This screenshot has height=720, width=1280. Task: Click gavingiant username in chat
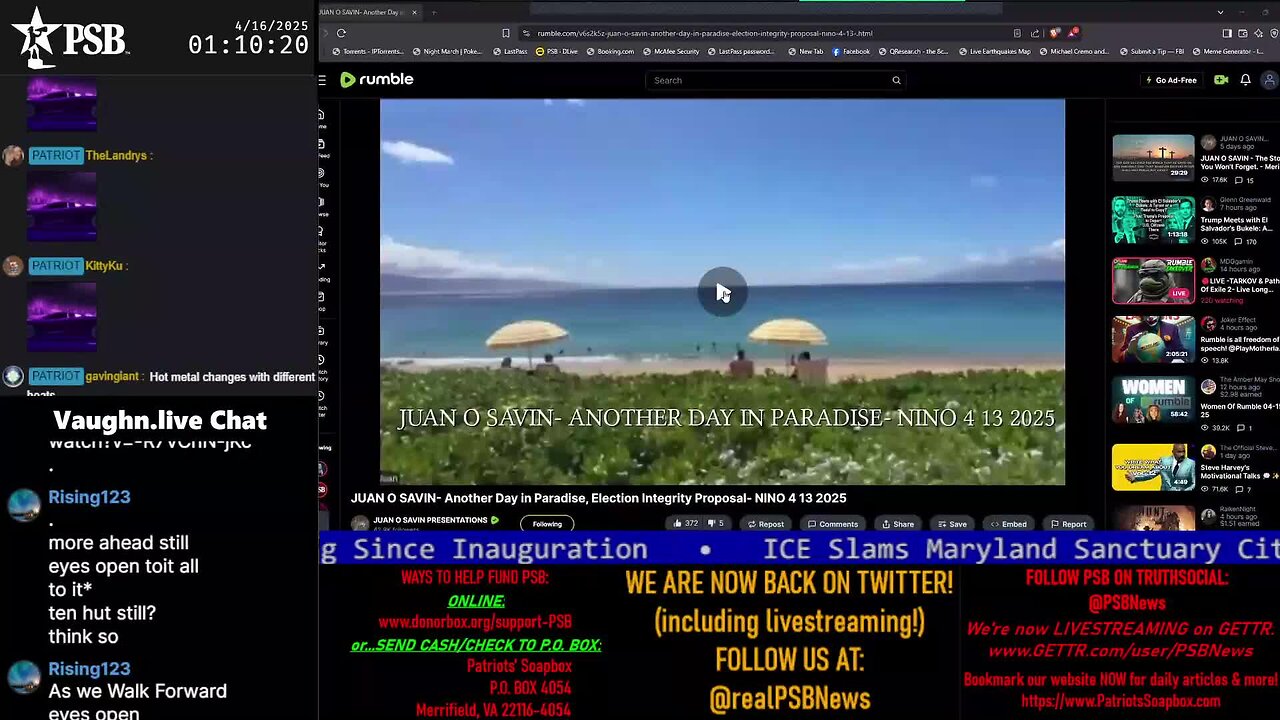coord(112,377)
